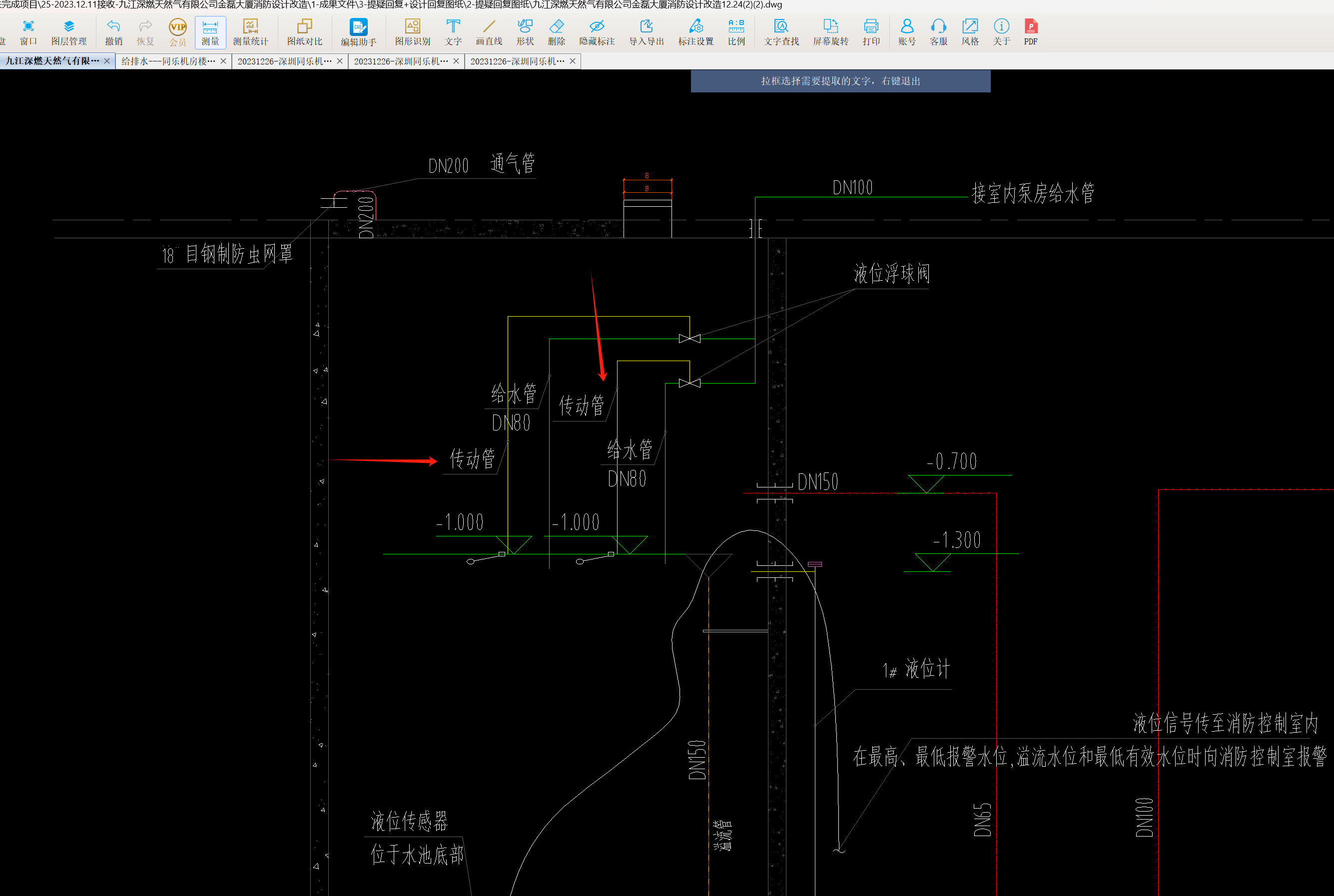Open the 形状 shapes tool
The width and height of the screenshot is (1334, 896).
click(x=525, y=32)
